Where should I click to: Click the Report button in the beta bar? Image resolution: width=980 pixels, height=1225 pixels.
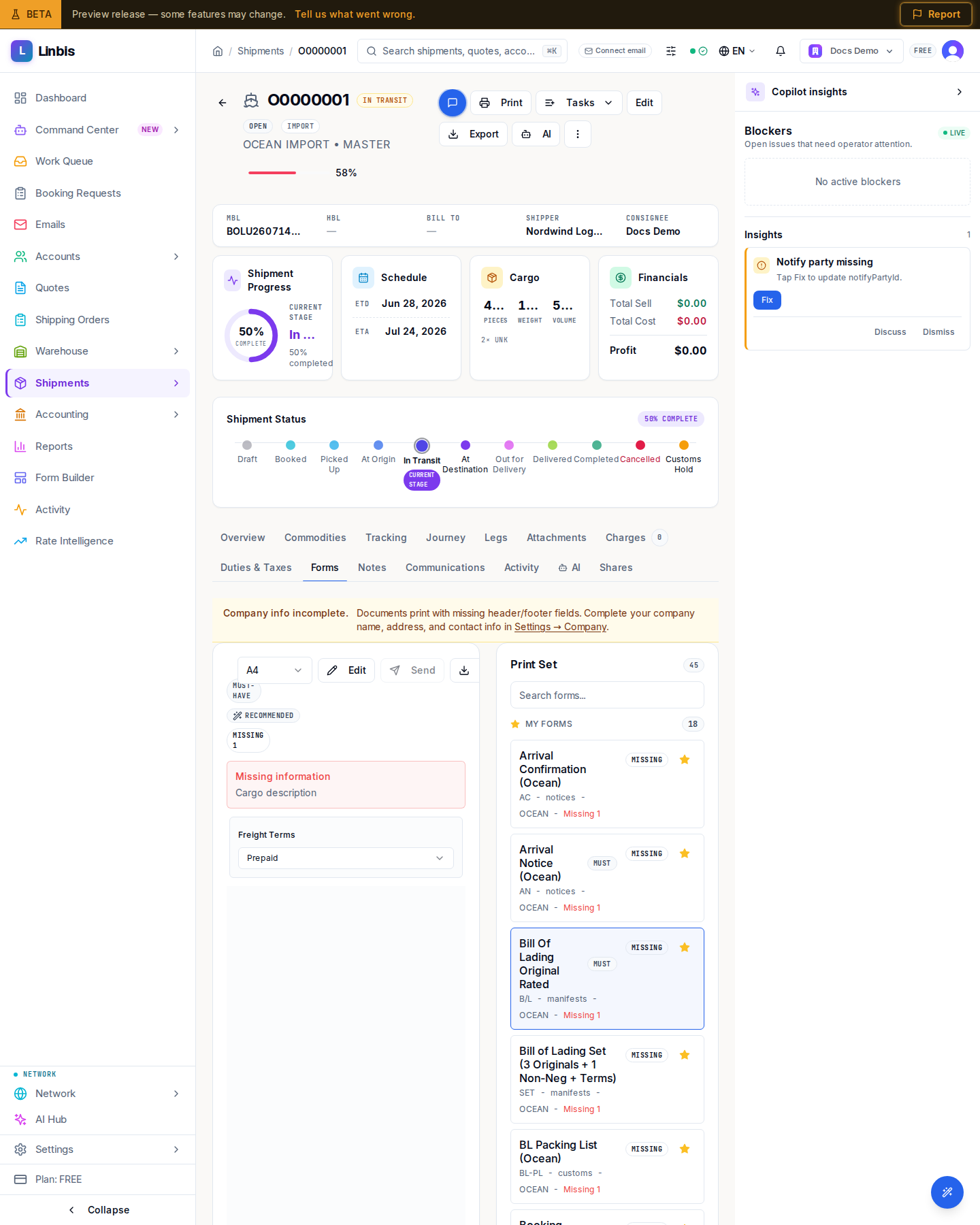click(x=936, y=14)
